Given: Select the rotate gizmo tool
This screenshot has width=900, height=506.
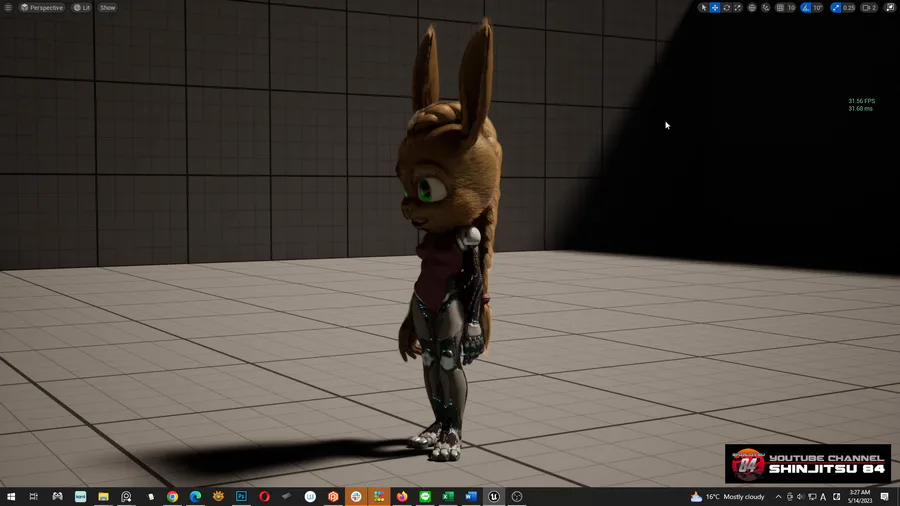Looking at the screenshot, I should [x=727, y=7].
